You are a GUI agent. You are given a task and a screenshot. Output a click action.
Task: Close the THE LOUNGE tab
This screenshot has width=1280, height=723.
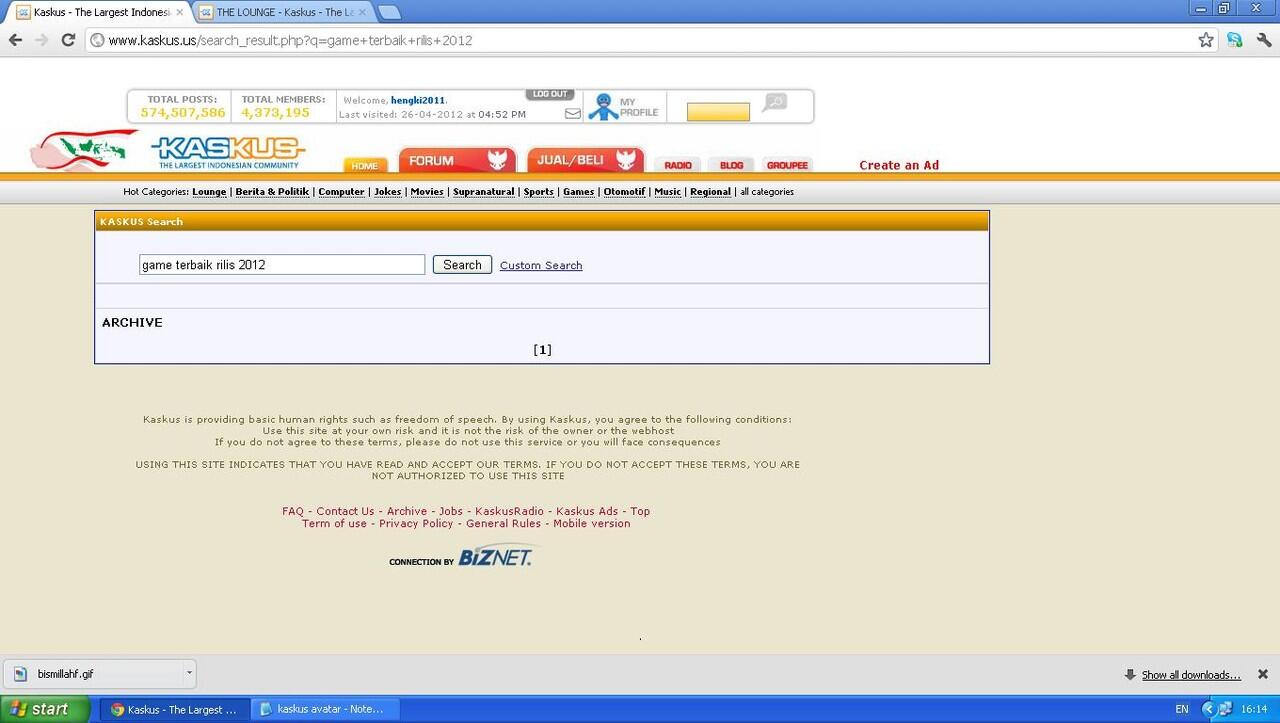coord(362,12)
